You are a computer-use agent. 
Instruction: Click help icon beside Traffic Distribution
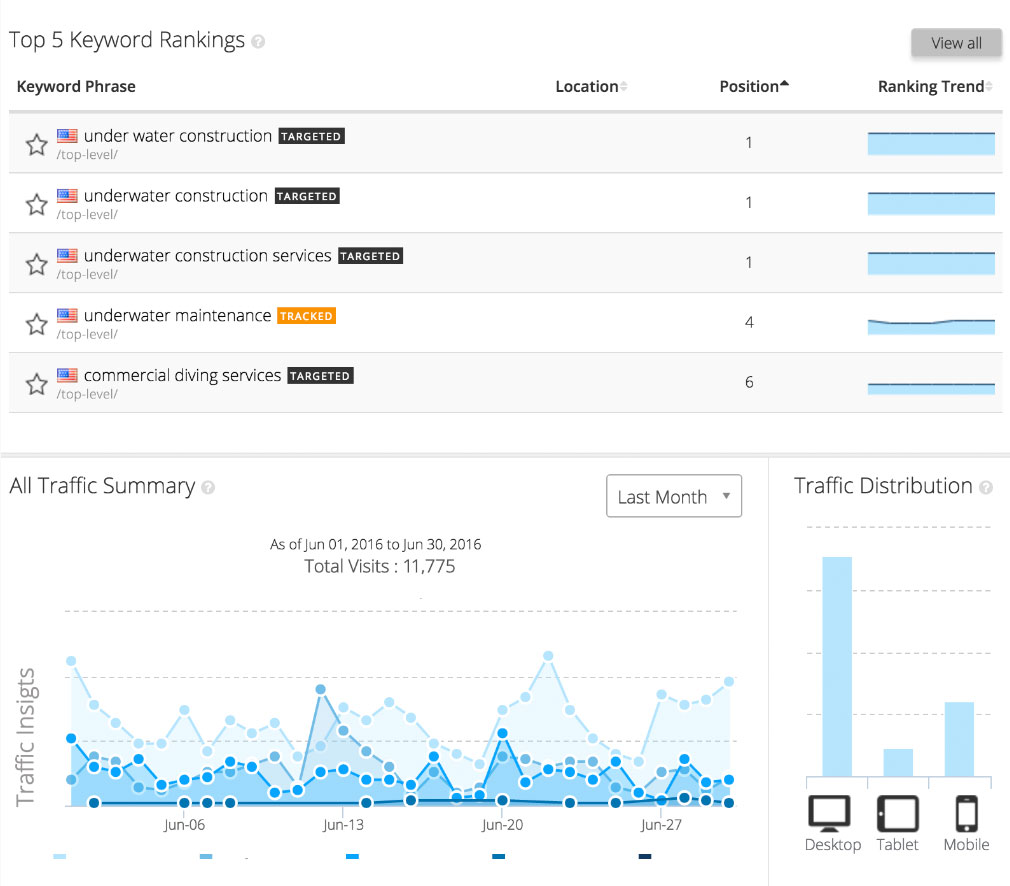pyautogui.click(x=986, y=488)
